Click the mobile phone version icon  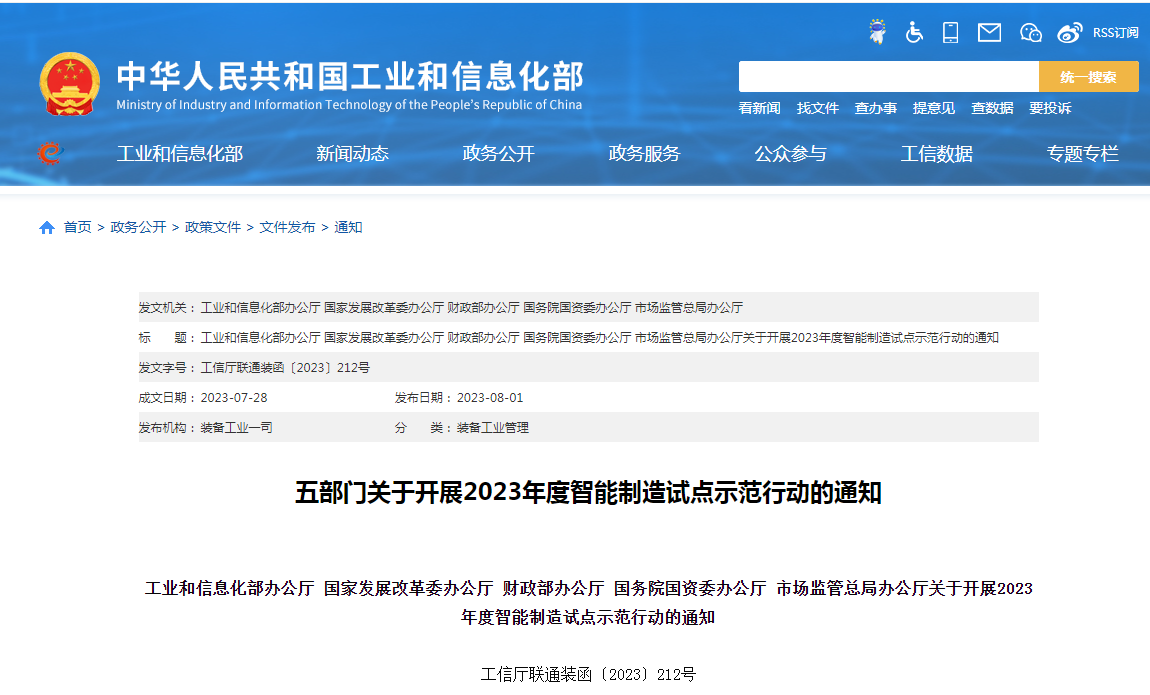(x=950, y=33)
